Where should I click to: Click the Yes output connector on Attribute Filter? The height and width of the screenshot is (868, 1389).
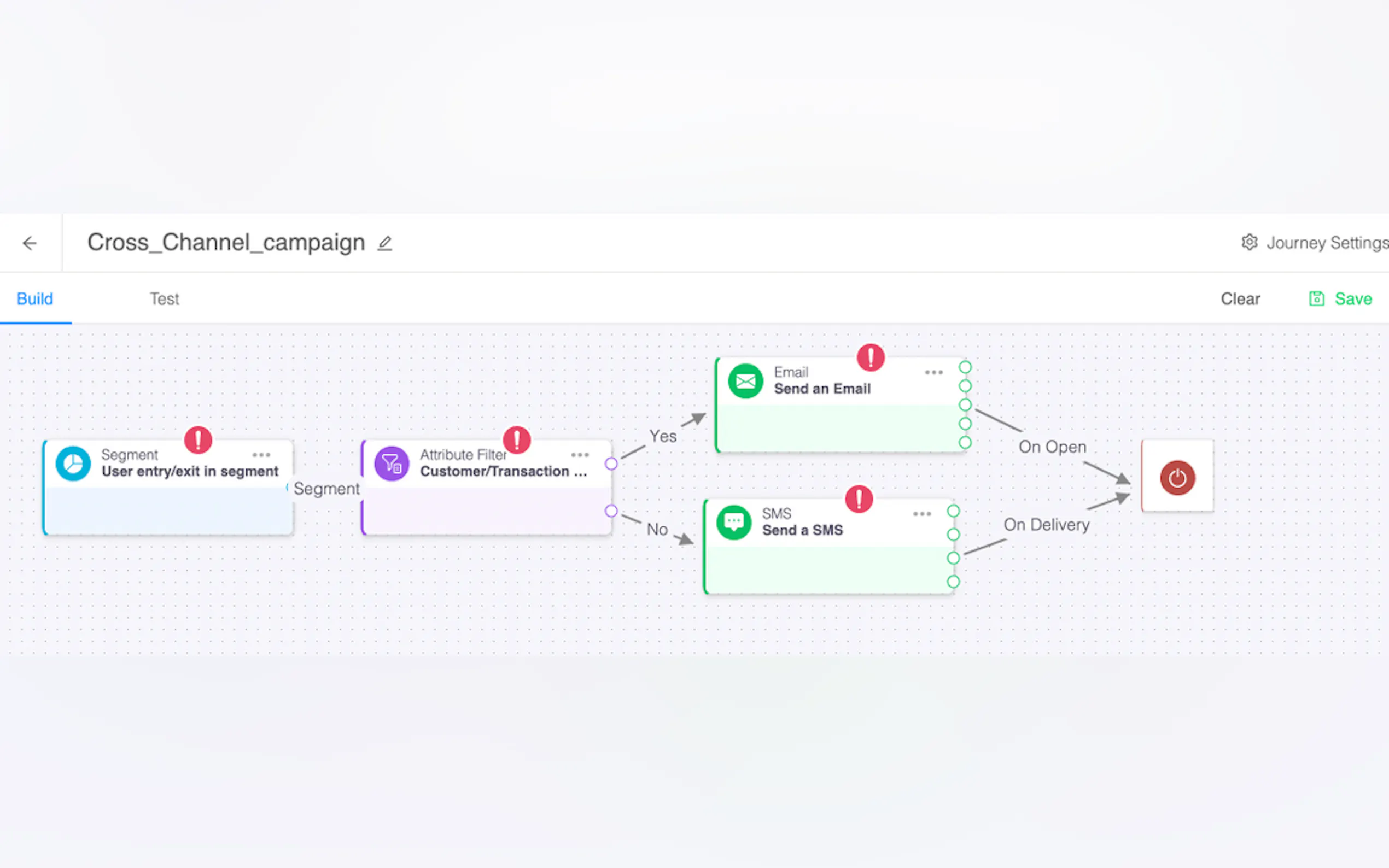611,464
